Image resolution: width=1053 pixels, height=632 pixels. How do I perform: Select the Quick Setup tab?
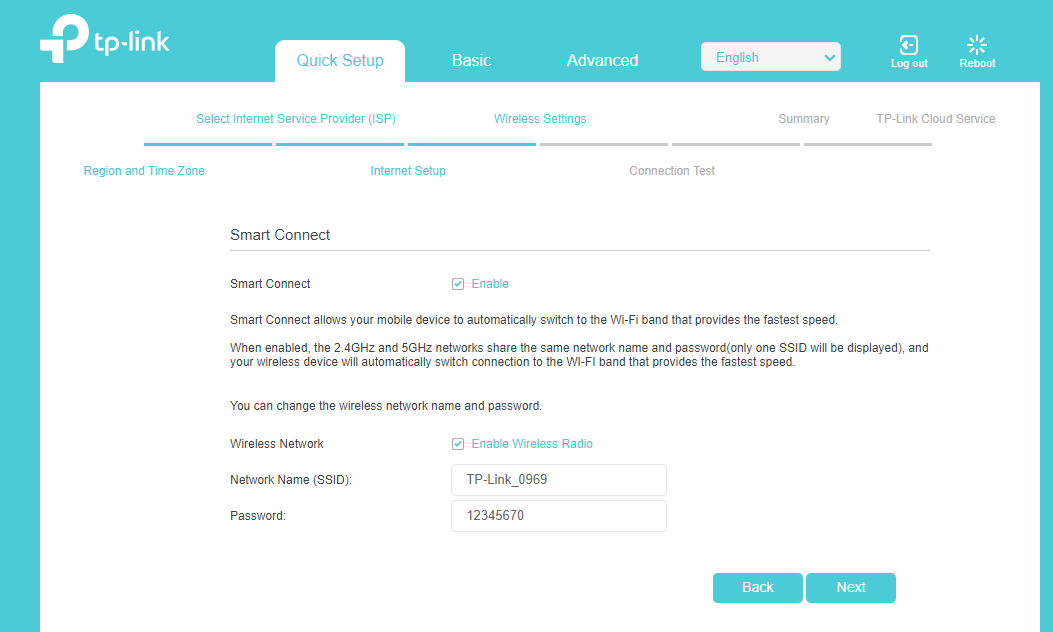click(340, 61)
